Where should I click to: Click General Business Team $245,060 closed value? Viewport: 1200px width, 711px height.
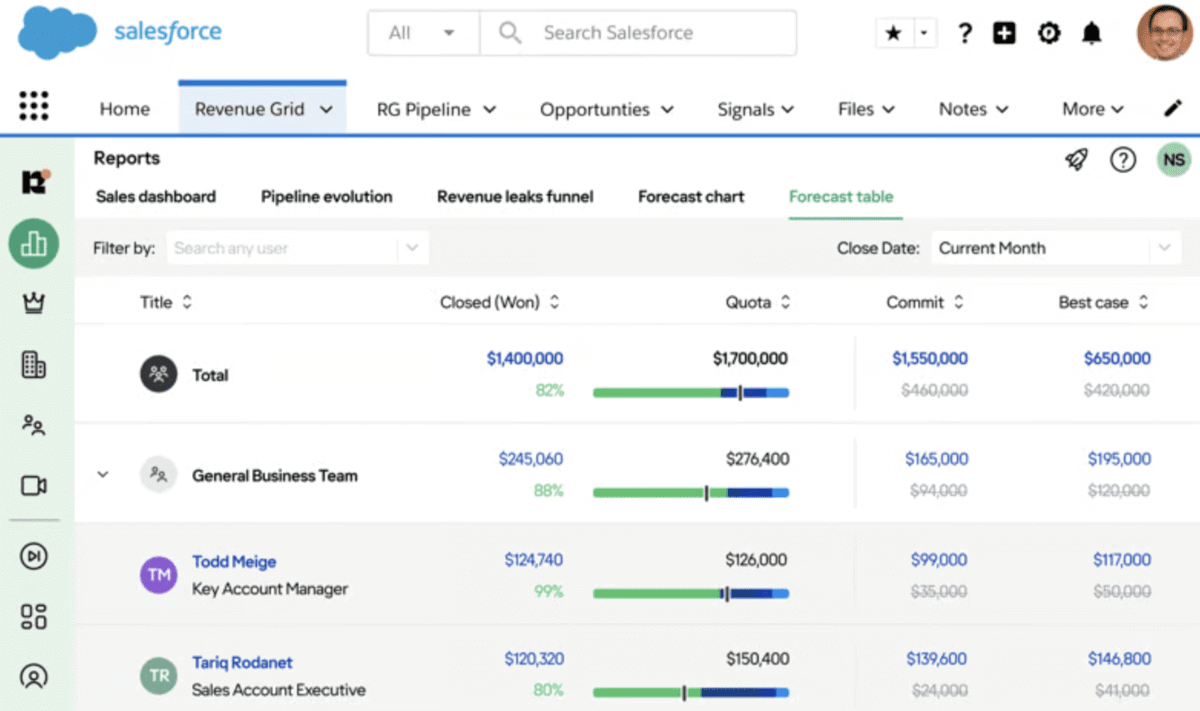click(x=531, y=459)
